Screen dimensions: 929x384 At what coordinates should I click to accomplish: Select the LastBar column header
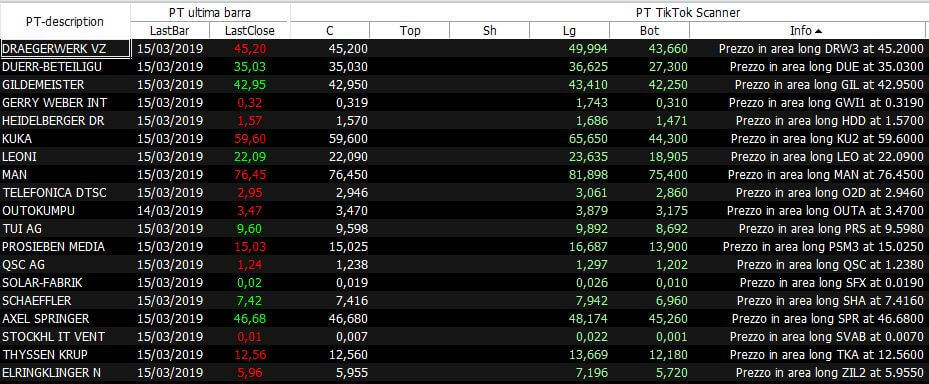click(x=170, y=31)
